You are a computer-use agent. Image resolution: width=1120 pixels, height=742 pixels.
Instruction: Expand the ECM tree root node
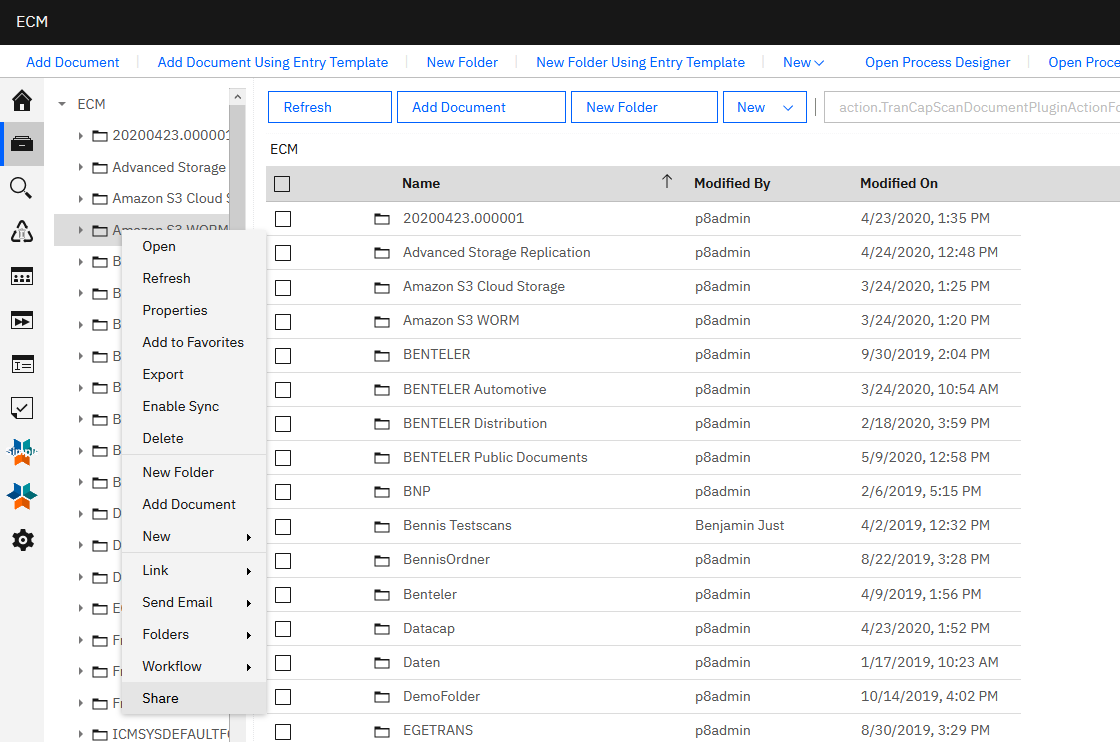tap(63, 103)
